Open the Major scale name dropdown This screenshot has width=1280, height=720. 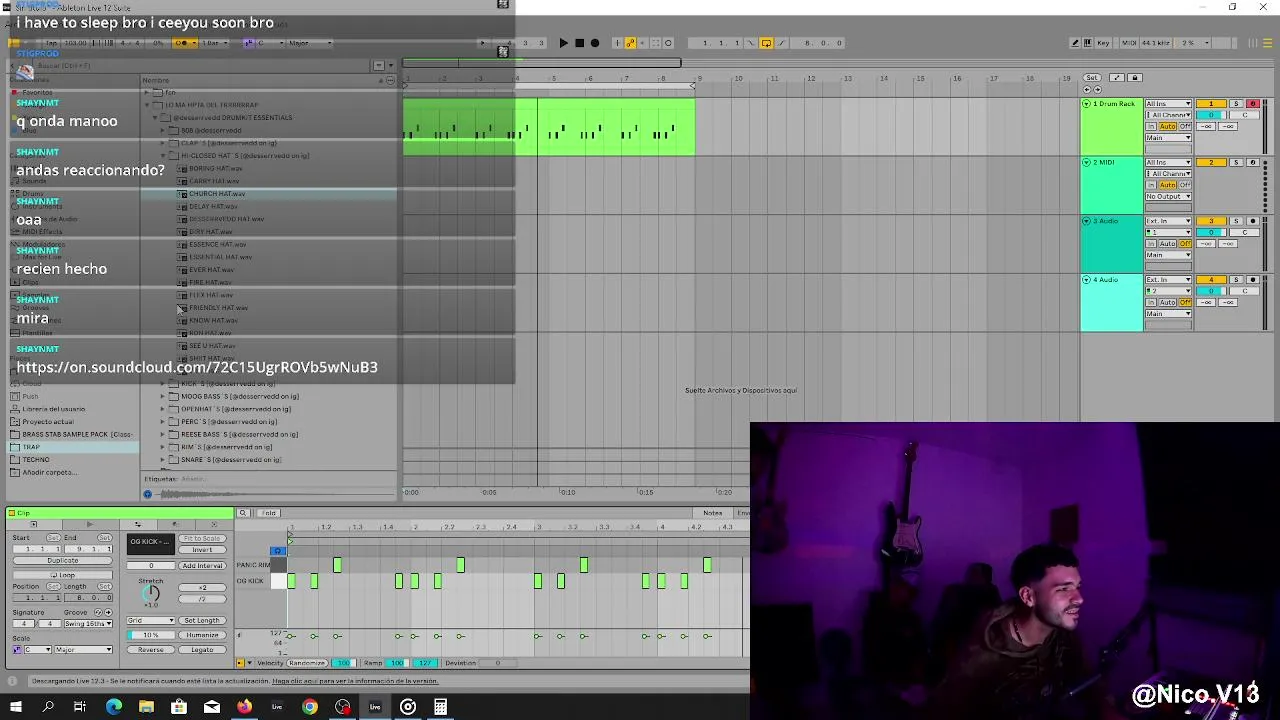83,650
